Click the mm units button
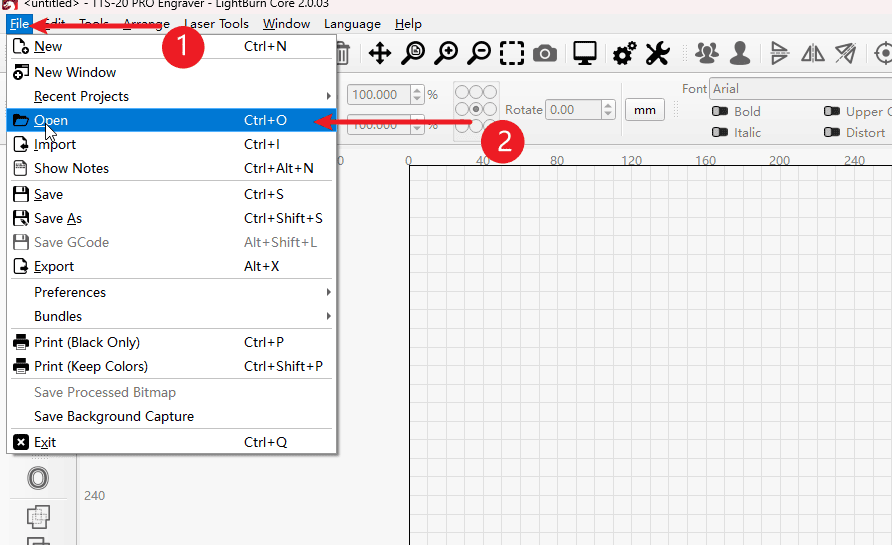Screen dimensions: 892x545 tap(644, 110)
